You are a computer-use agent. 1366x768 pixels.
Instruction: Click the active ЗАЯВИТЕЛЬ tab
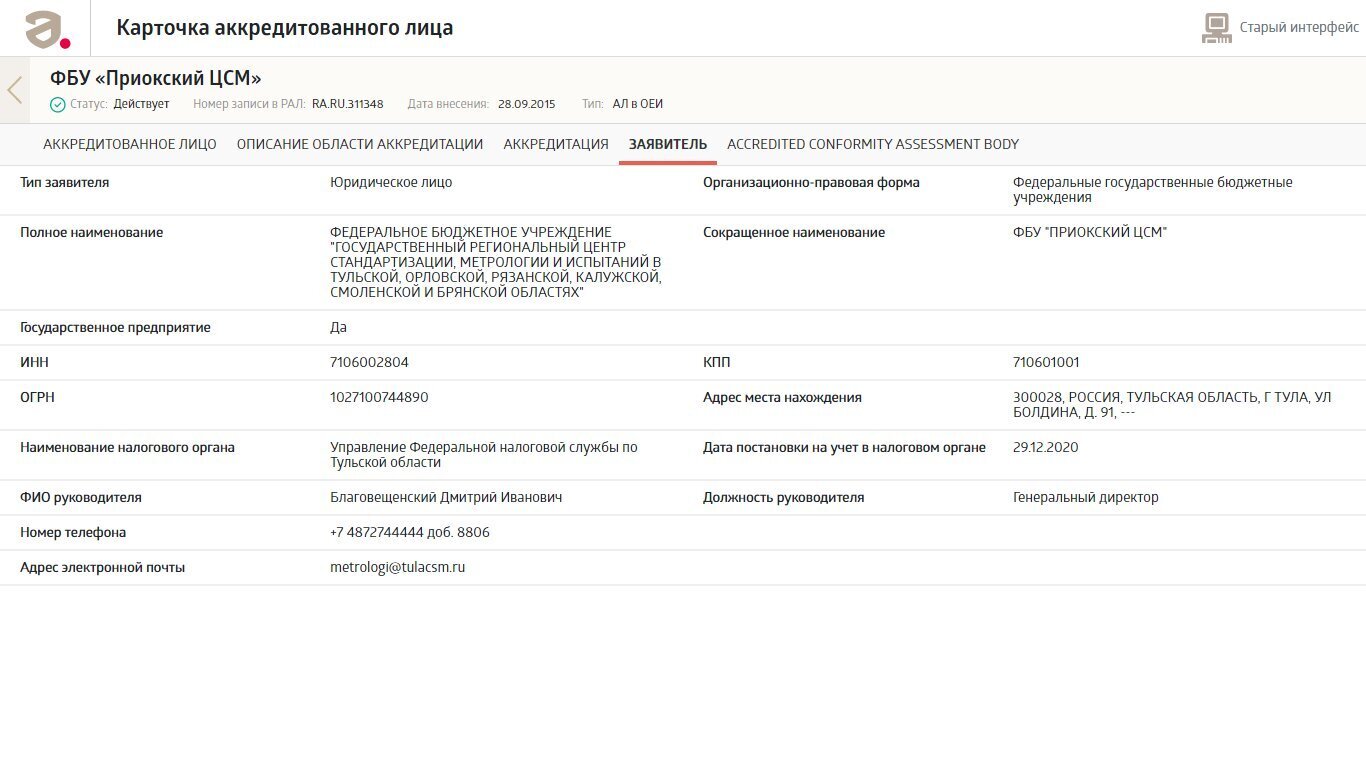click(x=668, y=144)
